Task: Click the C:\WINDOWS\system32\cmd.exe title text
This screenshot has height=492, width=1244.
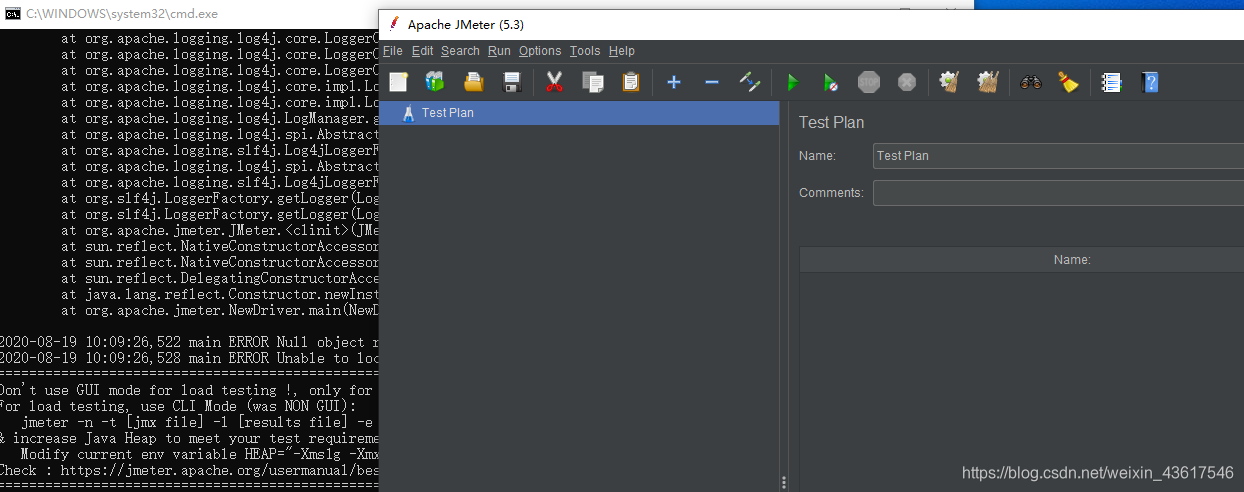Action: [122, 14]
